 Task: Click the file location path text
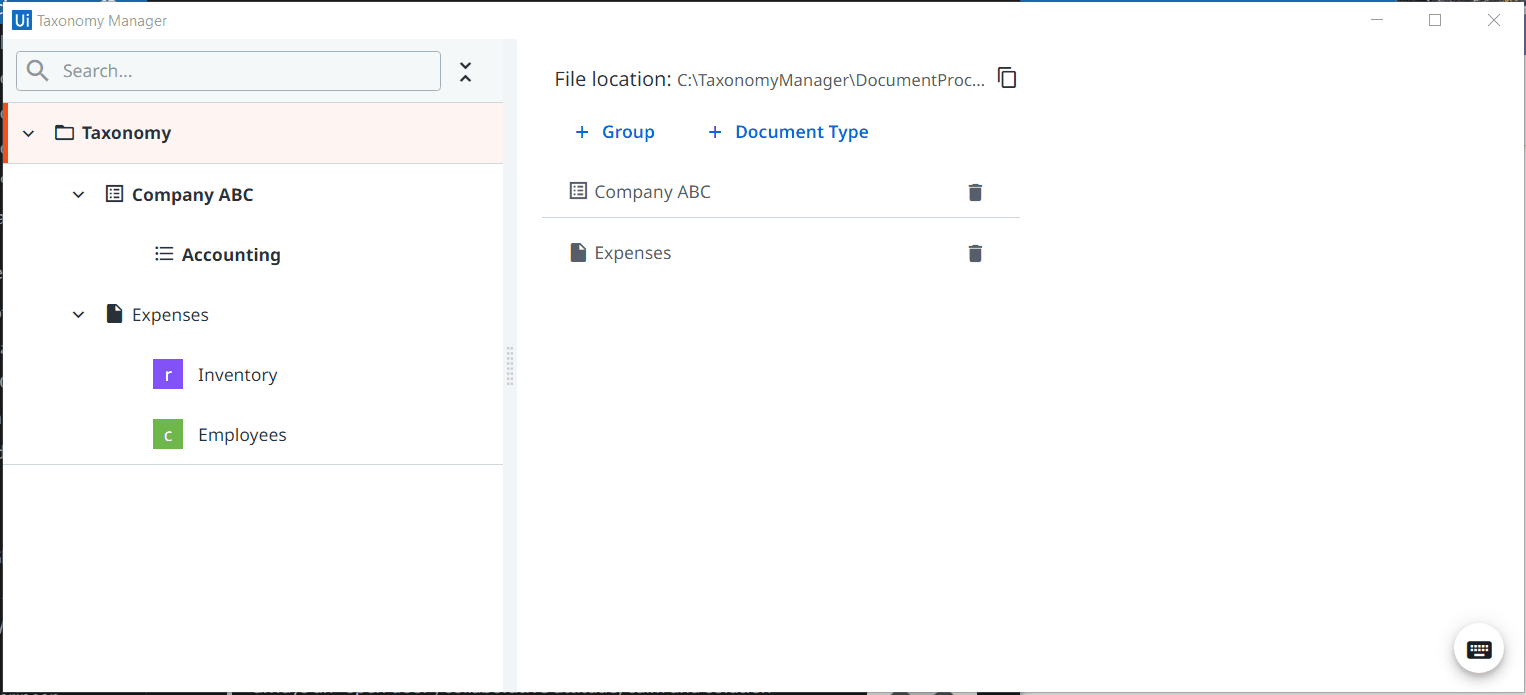tap(831, 80)
